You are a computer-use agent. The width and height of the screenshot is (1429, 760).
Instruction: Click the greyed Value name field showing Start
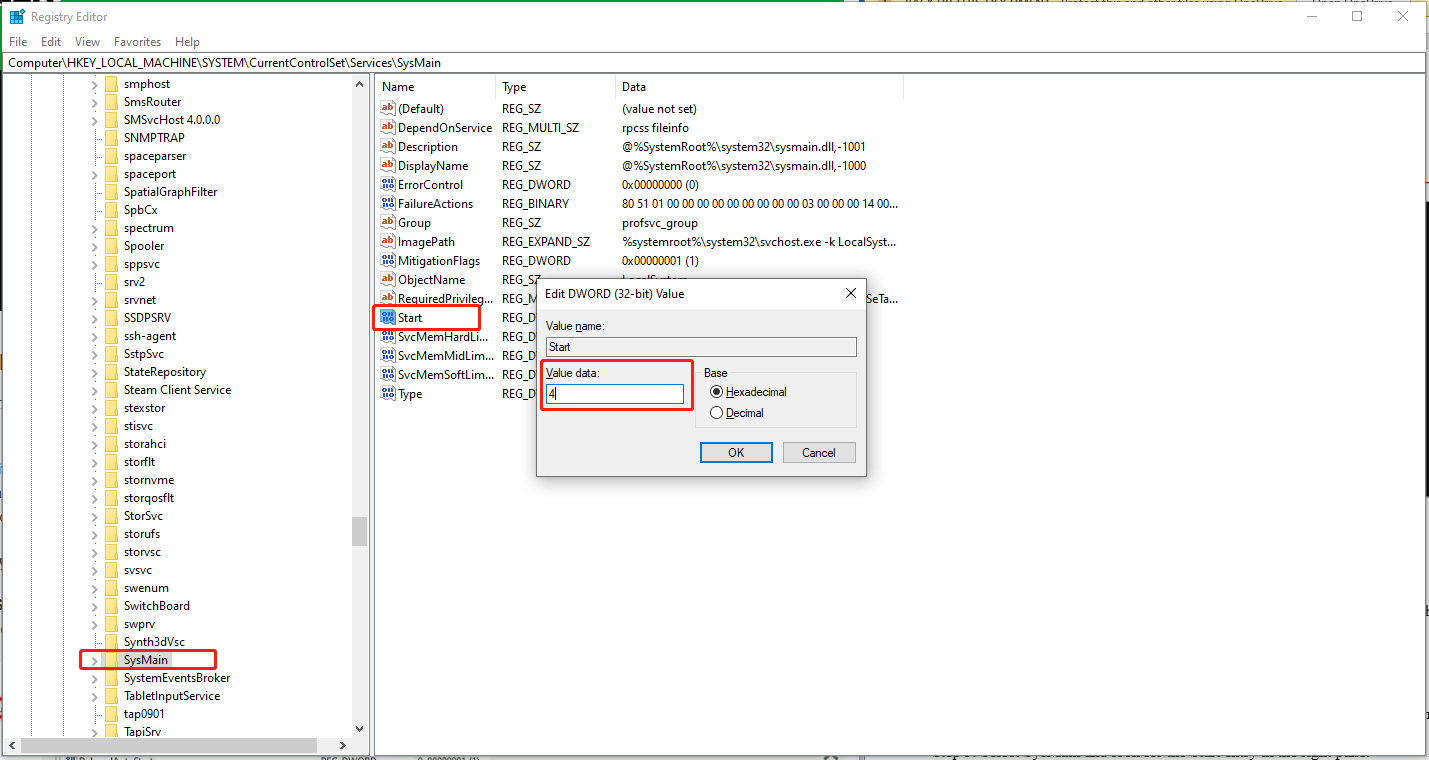pos(701,347)
